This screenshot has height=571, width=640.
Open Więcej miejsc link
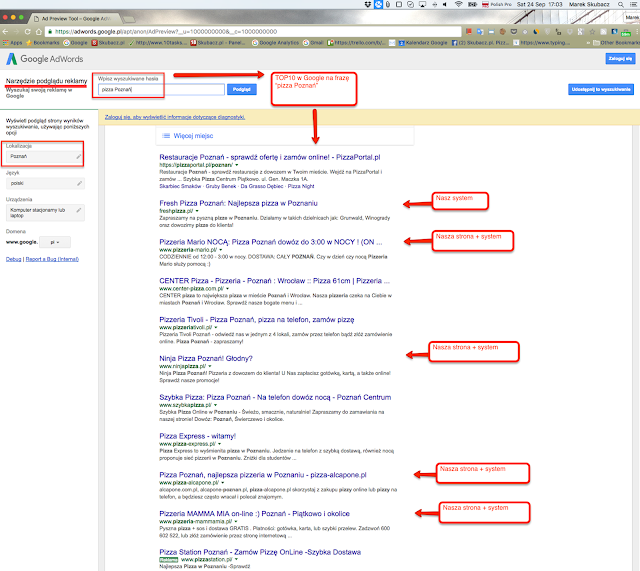(x=193, y=136)
